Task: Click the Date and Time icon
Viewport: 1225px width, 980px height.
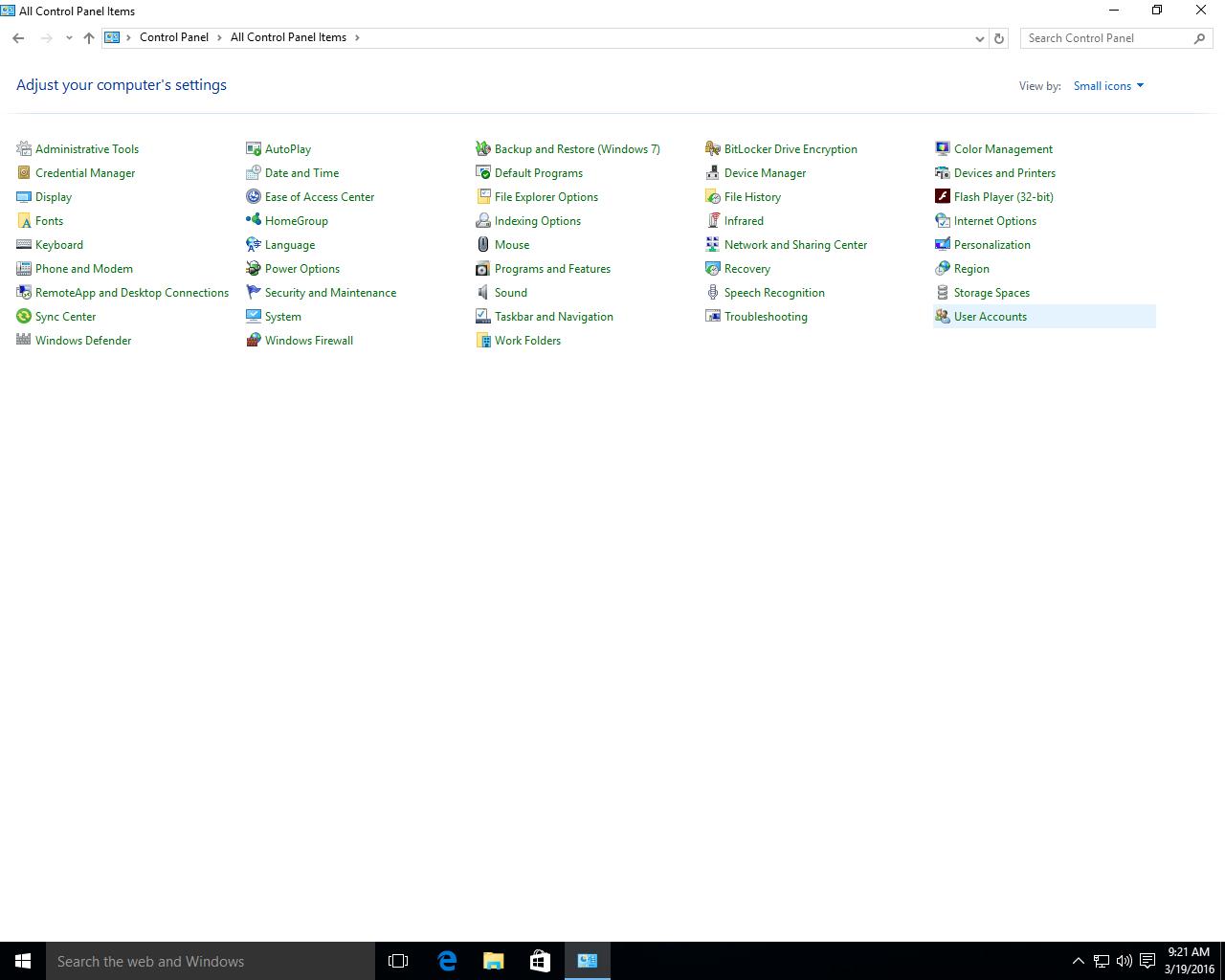Action: pos(254,172)
